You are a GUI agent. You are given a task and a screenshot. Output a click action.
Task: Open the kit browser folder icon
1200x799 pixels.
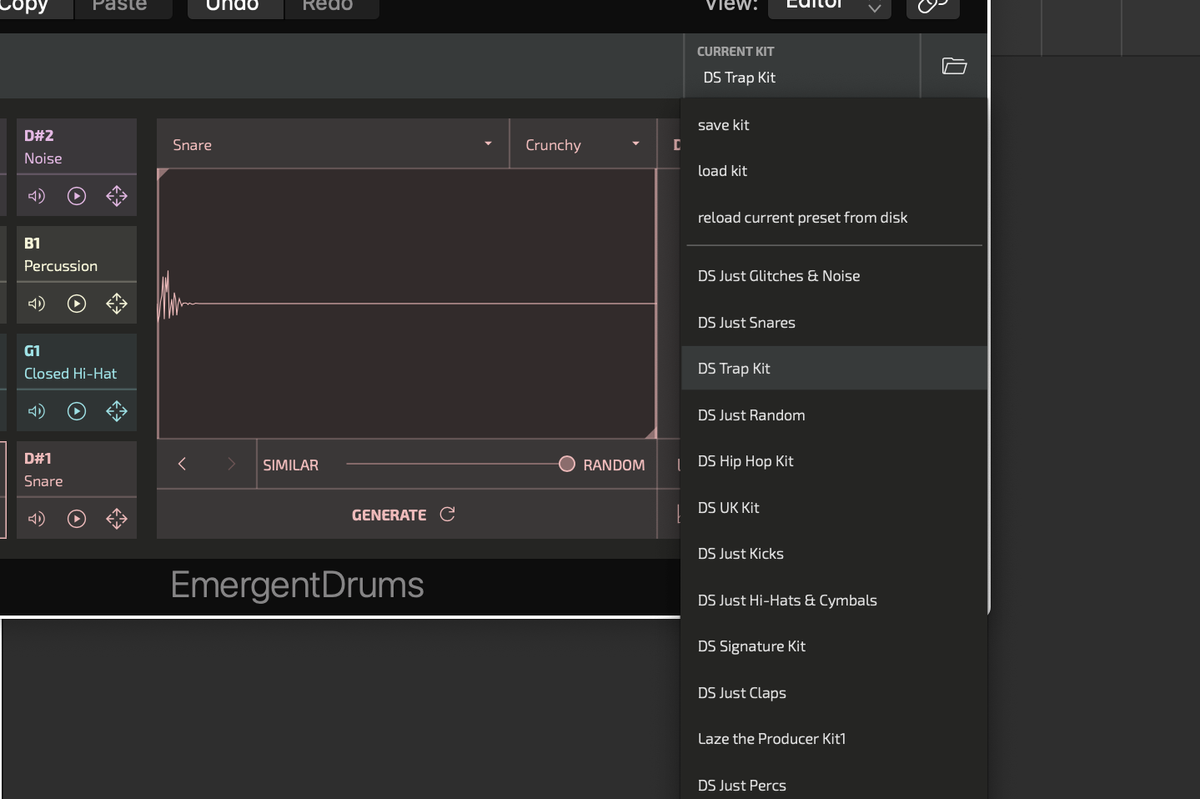pyautogui.click(x=953, y=66)
